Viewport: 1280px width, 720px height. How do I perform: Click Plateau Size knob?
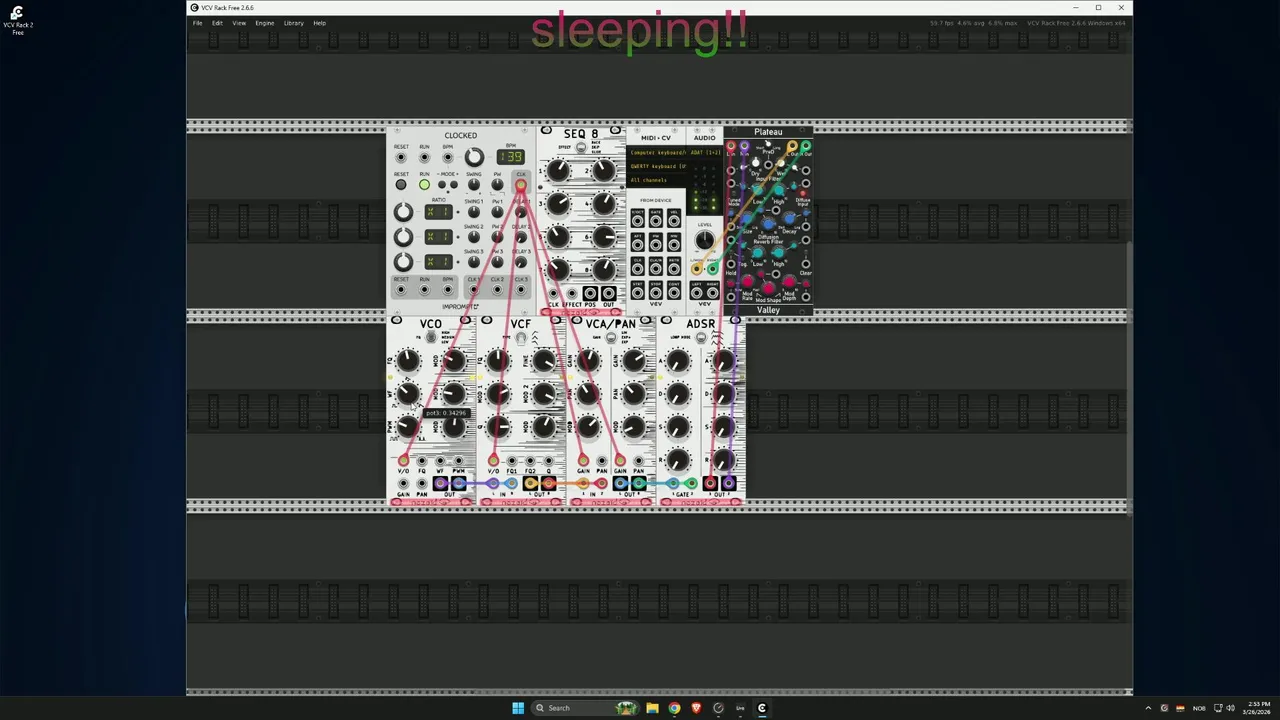(747, 218)
